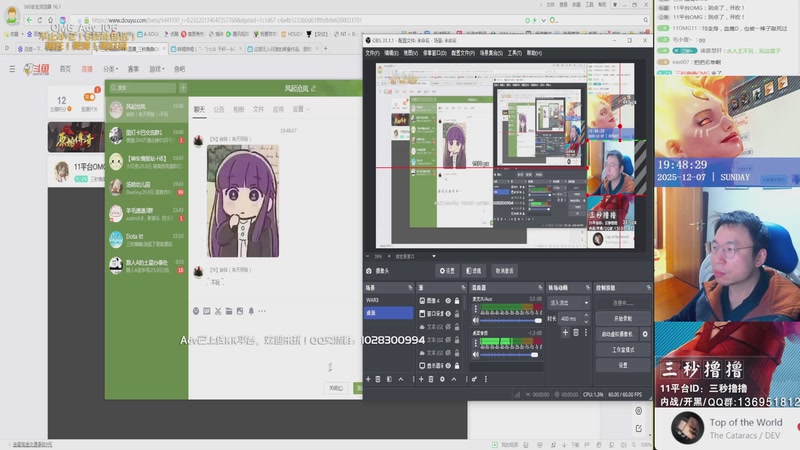Remove selected source with trash icon
The height and width of the screenshot is (450, 800).
[x=431, y=379]
